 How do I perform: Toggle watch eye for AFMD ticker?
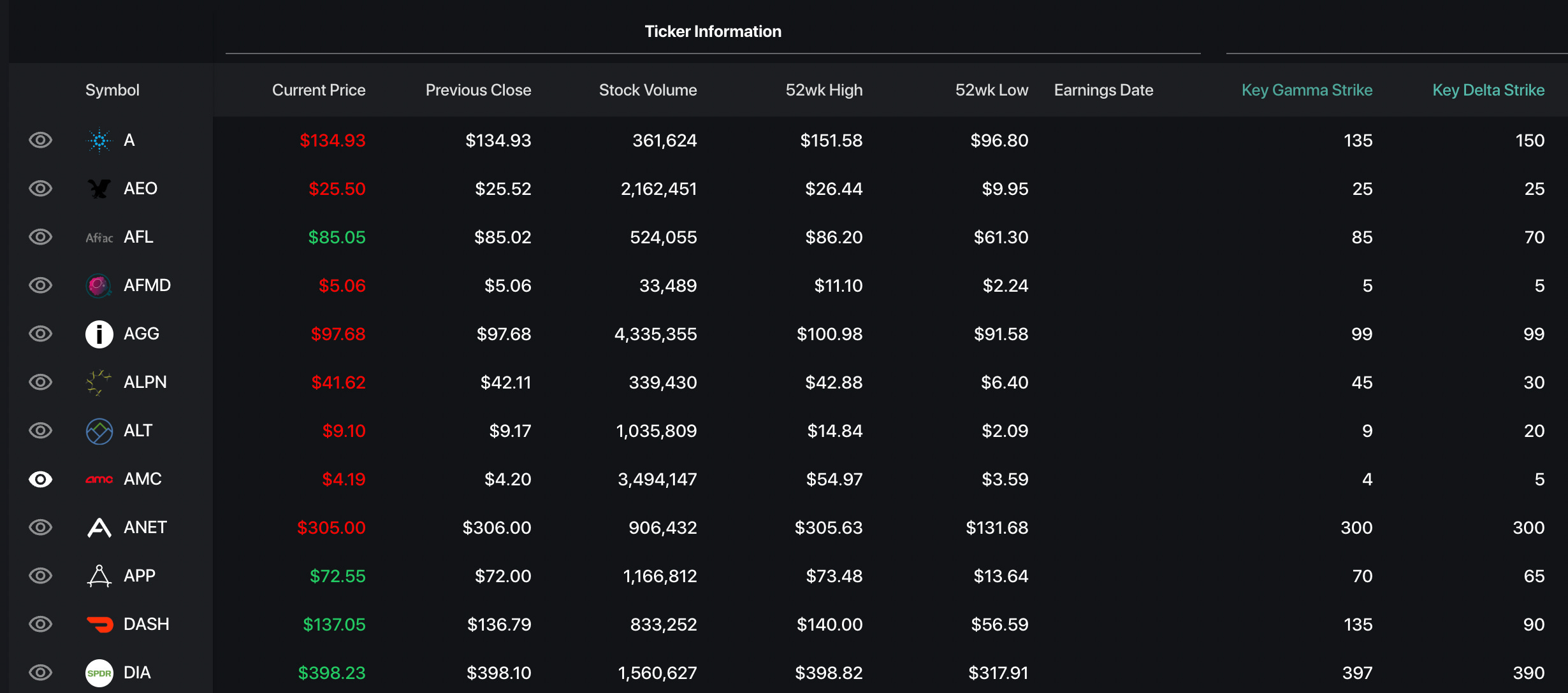point(41,285)
